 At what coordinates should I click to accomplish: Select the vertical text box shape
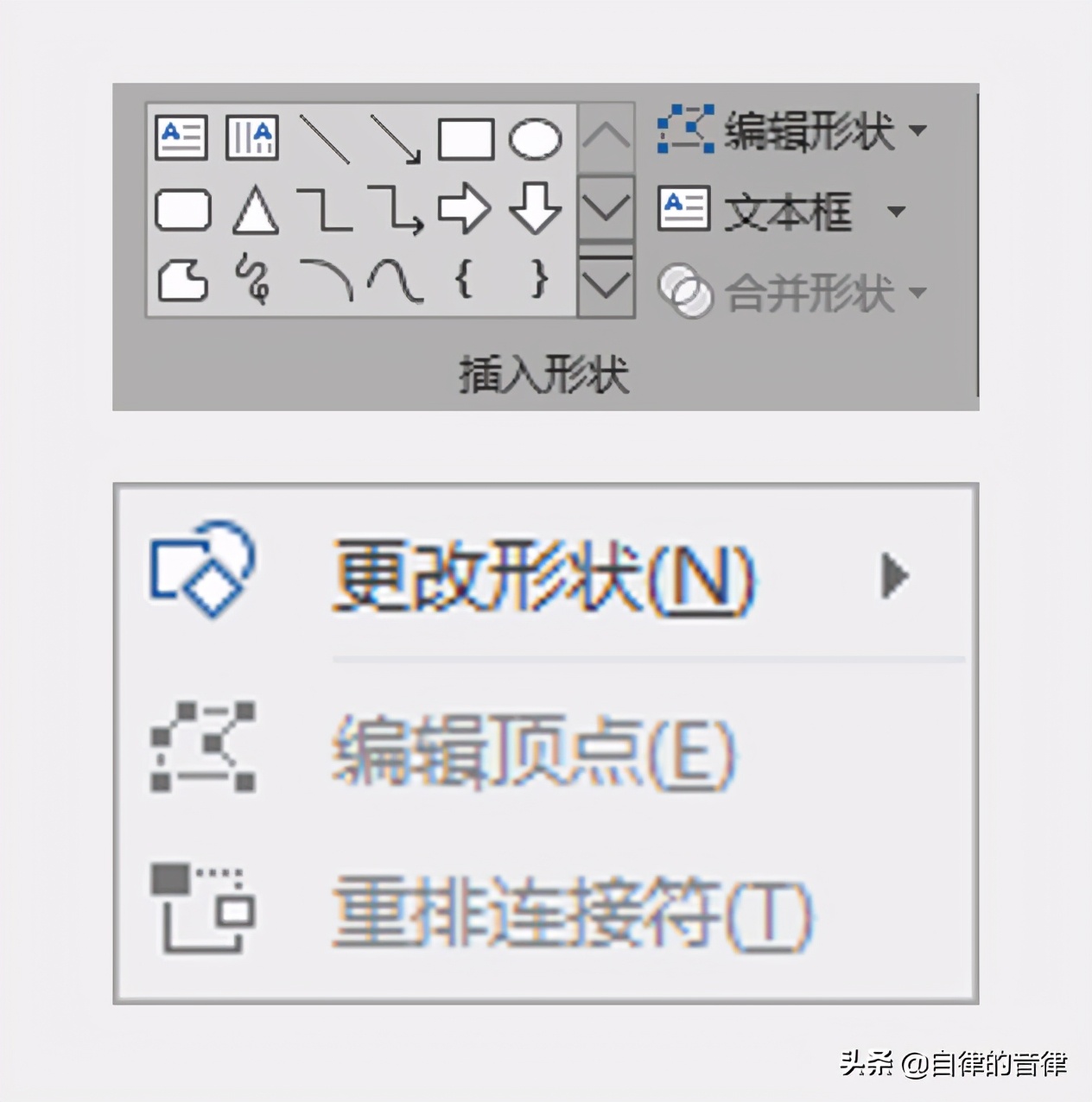click(x=251, y=138)
